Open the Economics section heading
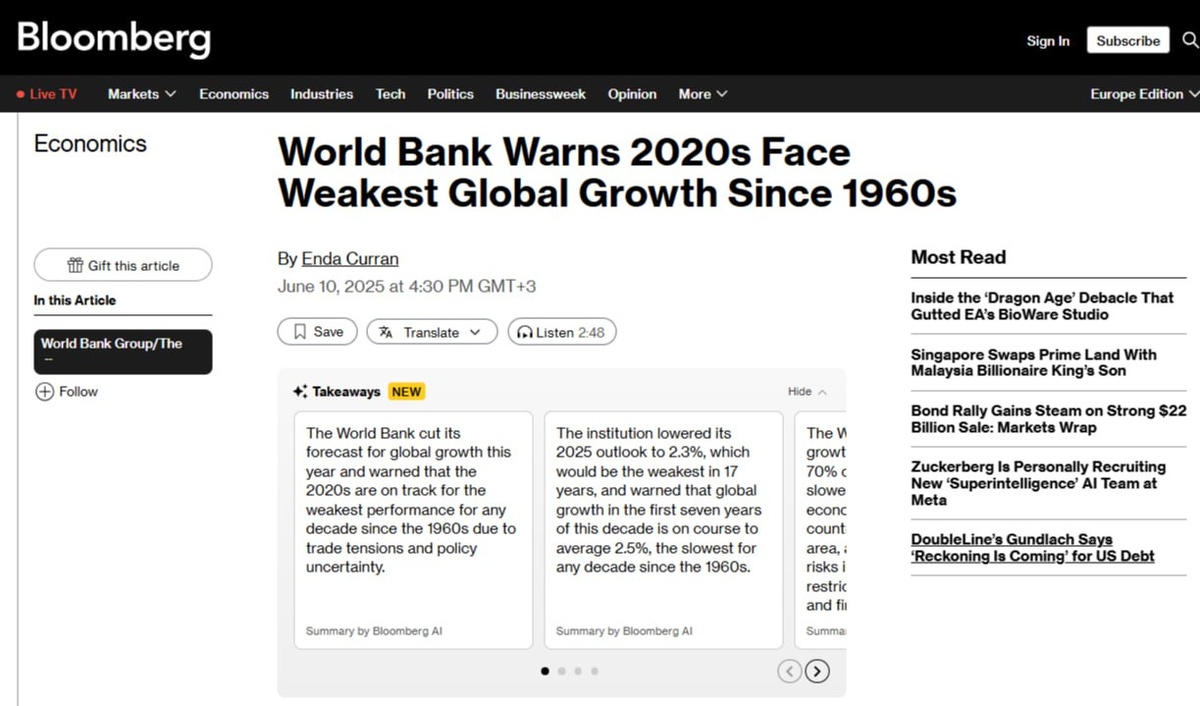Screen dimensions: 1200x706 point(90,144)
